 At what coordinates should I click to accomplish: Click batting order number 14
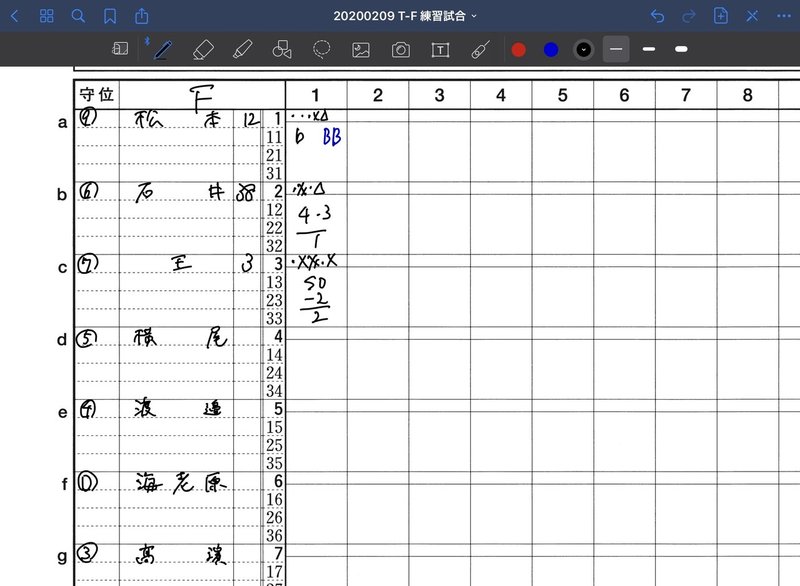pos(274,355)
